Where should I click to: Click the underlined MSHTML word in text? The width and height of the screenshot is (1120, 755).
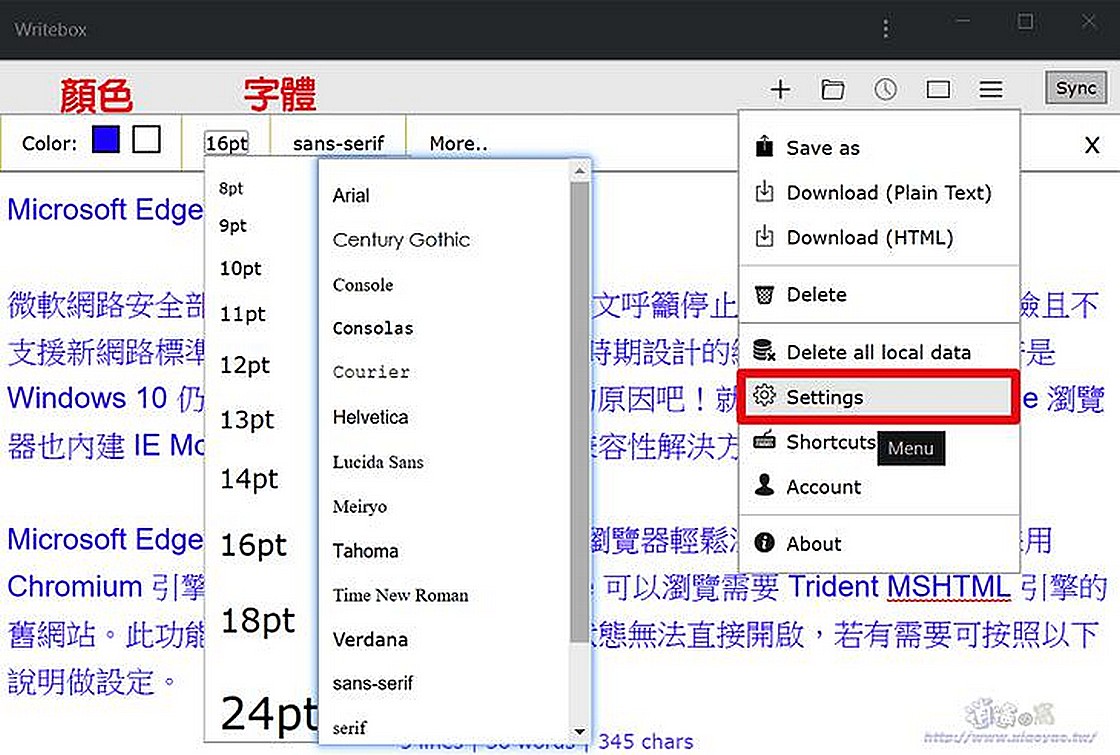(x=949, y=586)
